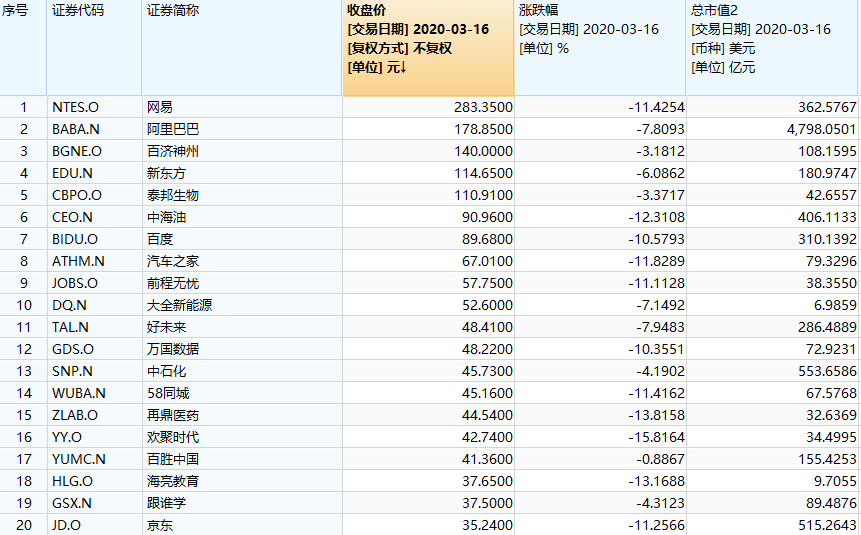Select security code SNP.N
This screenshot has height=535, width=861.
pos(72,371)
